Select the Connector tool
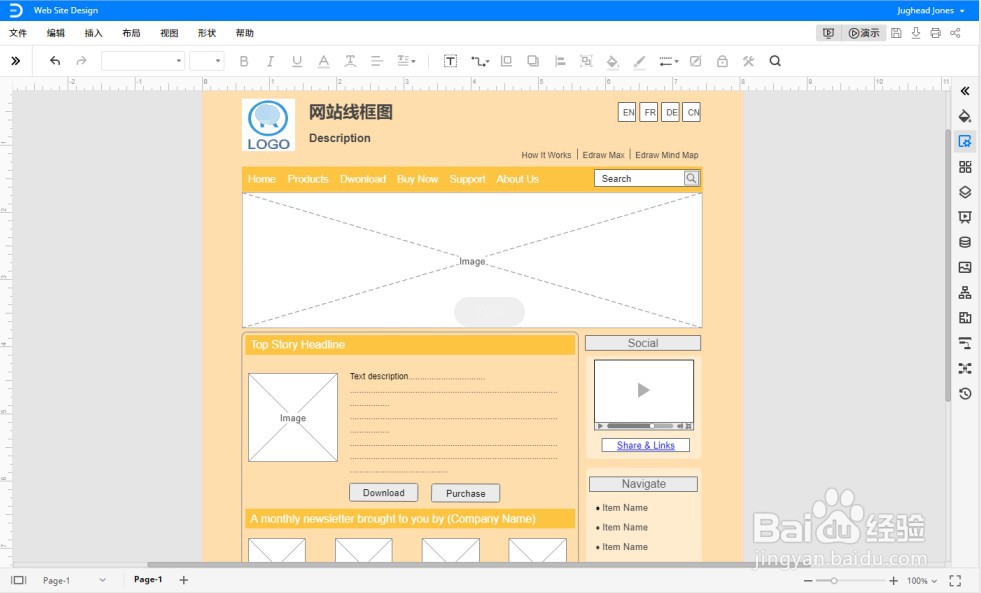981x593 pixels. [x=480, y=61]
